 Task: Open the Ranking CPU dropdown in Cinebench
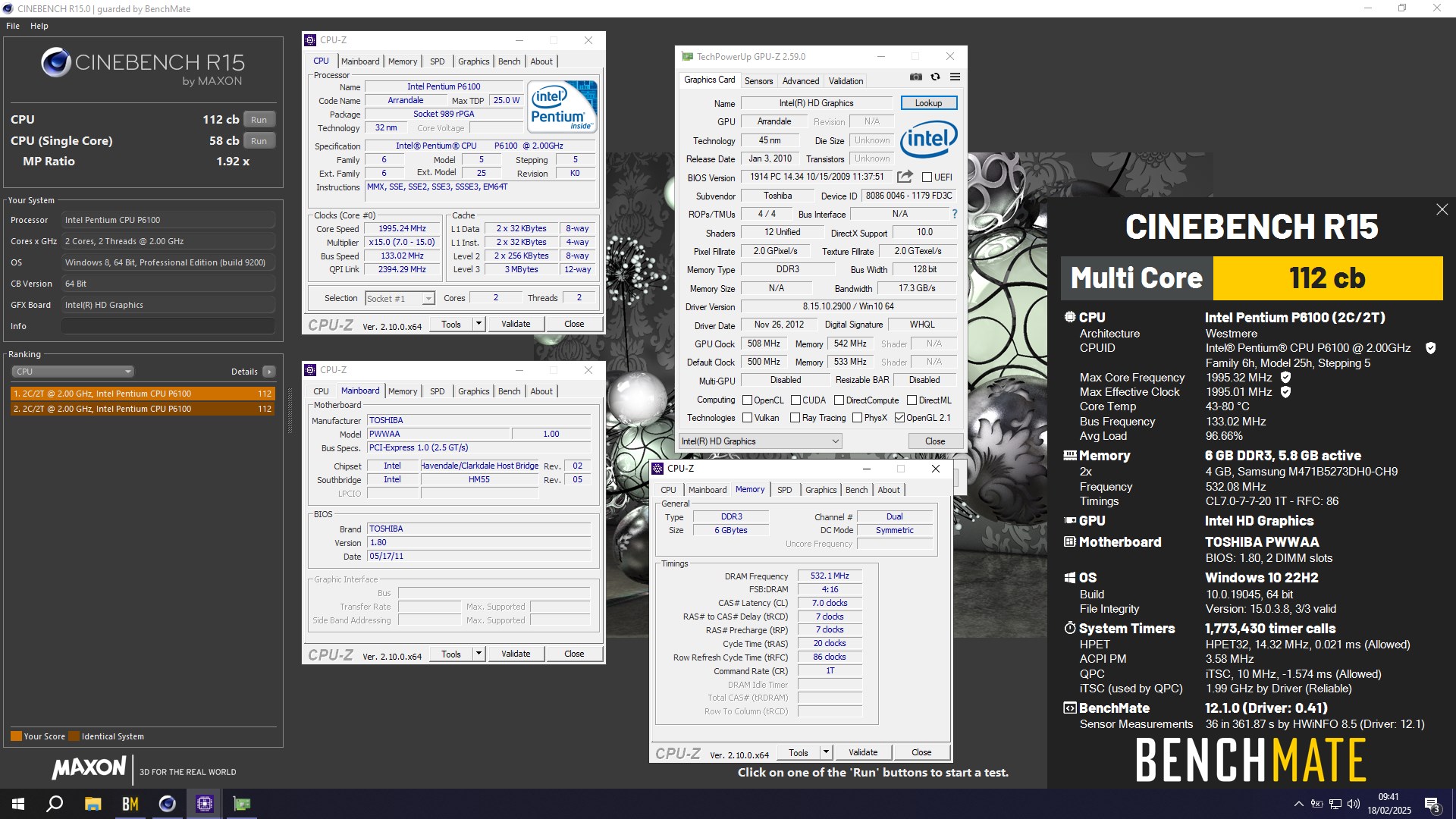tap(73, 372)
